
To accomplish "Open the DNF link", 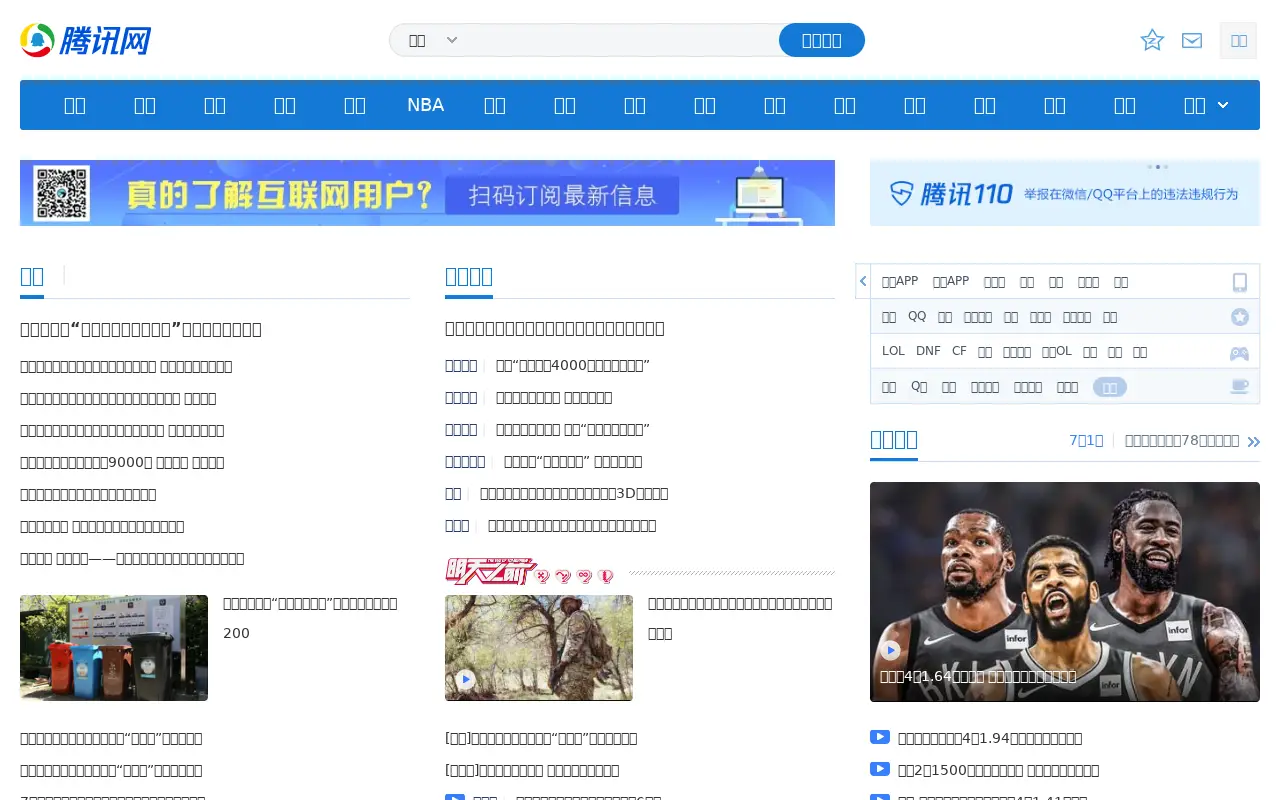I will click(928, 351).
